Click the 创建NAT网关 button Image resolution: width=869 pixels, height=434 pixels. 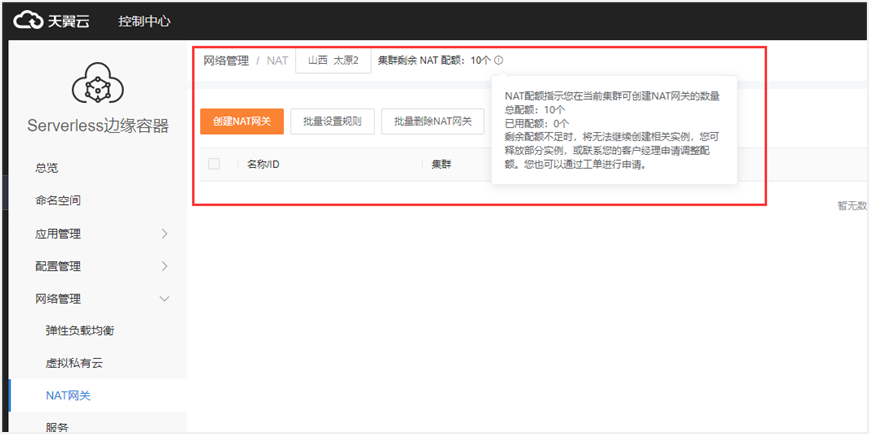click(x=242, y=121)
